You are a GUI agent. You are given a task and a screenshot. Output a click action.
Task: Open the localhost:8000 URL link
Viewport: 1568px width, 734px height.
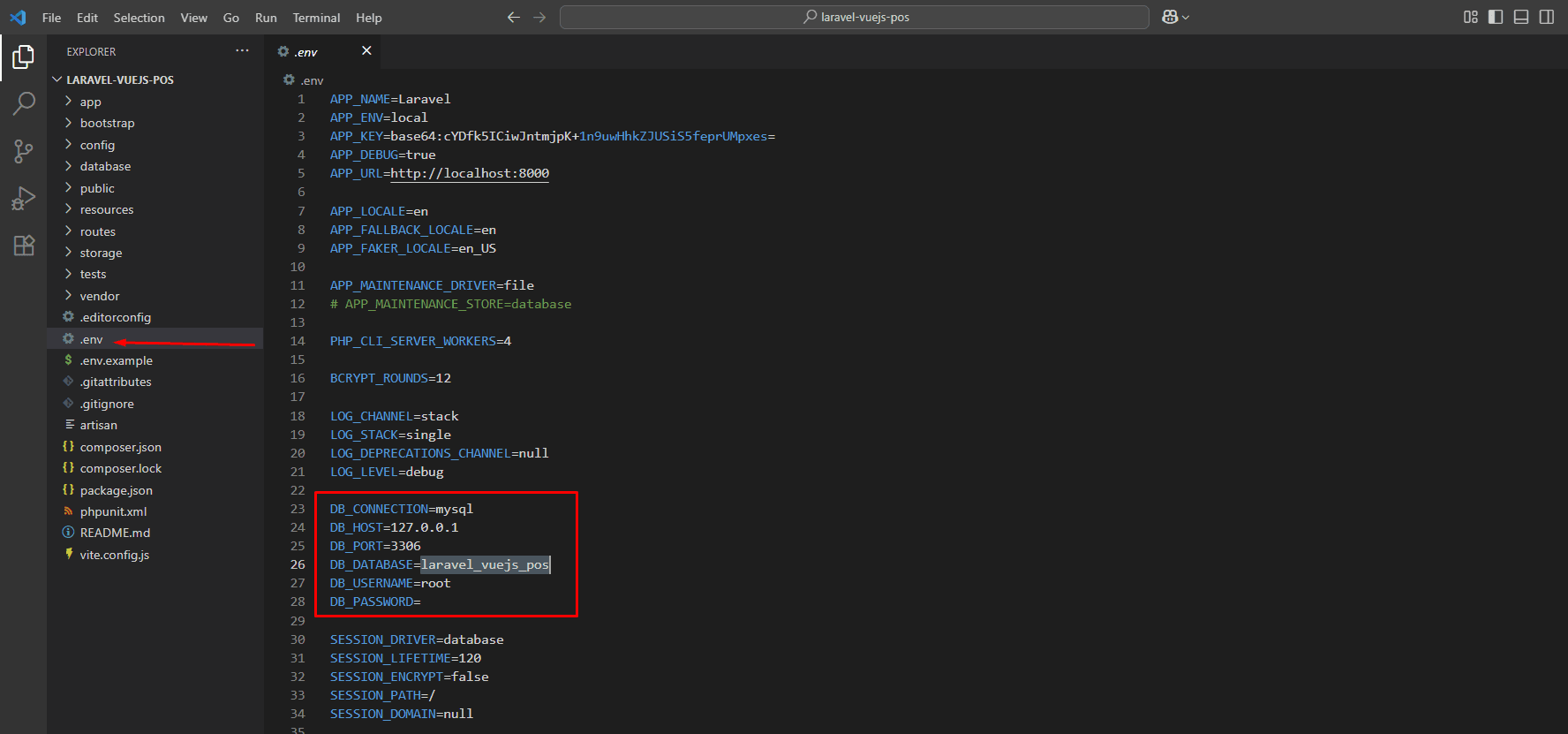pyautogui.click(x=470, y=173)
